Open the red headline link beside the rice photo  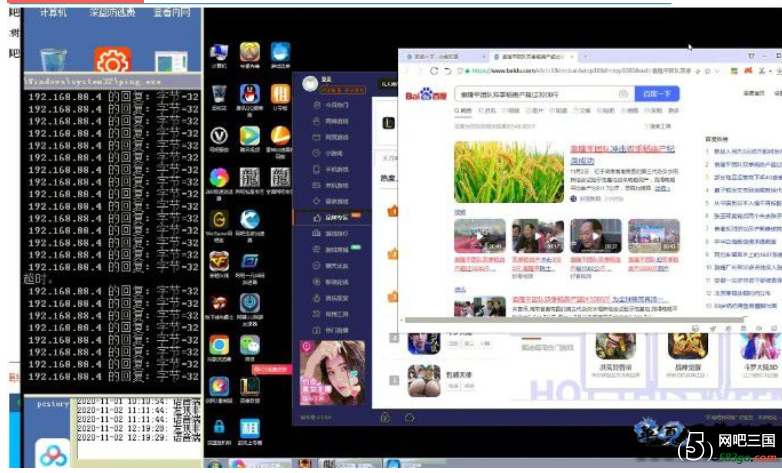(x=622, y=154)
